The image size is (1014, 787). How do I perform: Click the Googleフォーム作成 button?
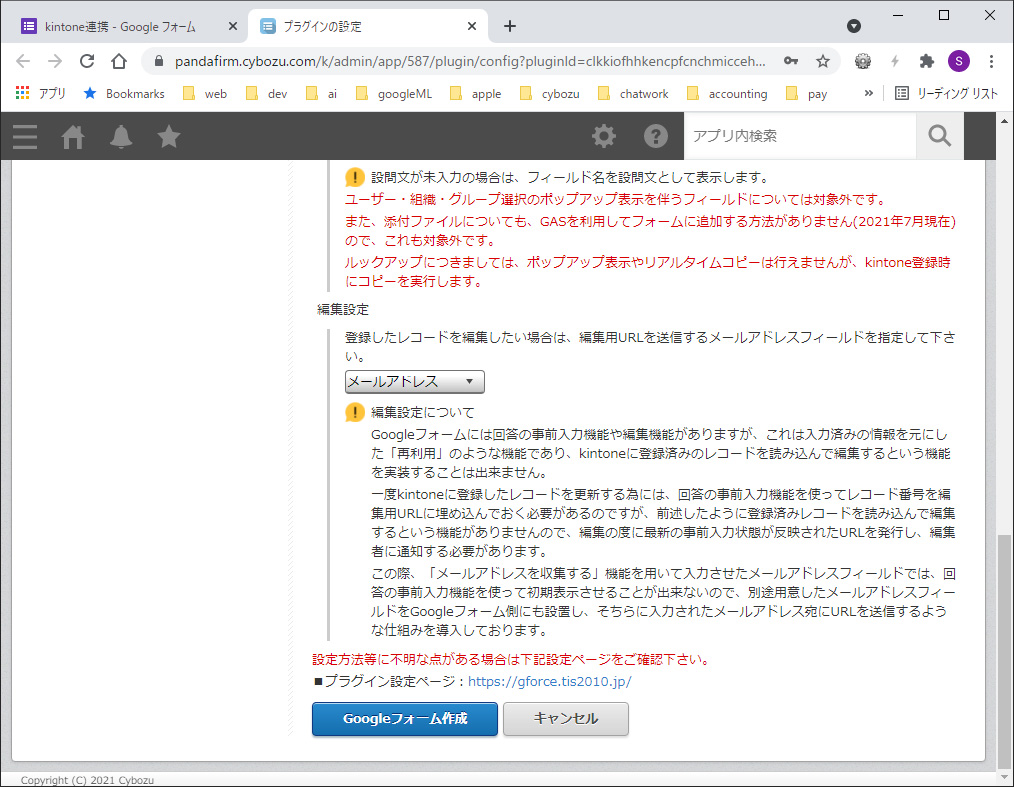coord(404,718)
